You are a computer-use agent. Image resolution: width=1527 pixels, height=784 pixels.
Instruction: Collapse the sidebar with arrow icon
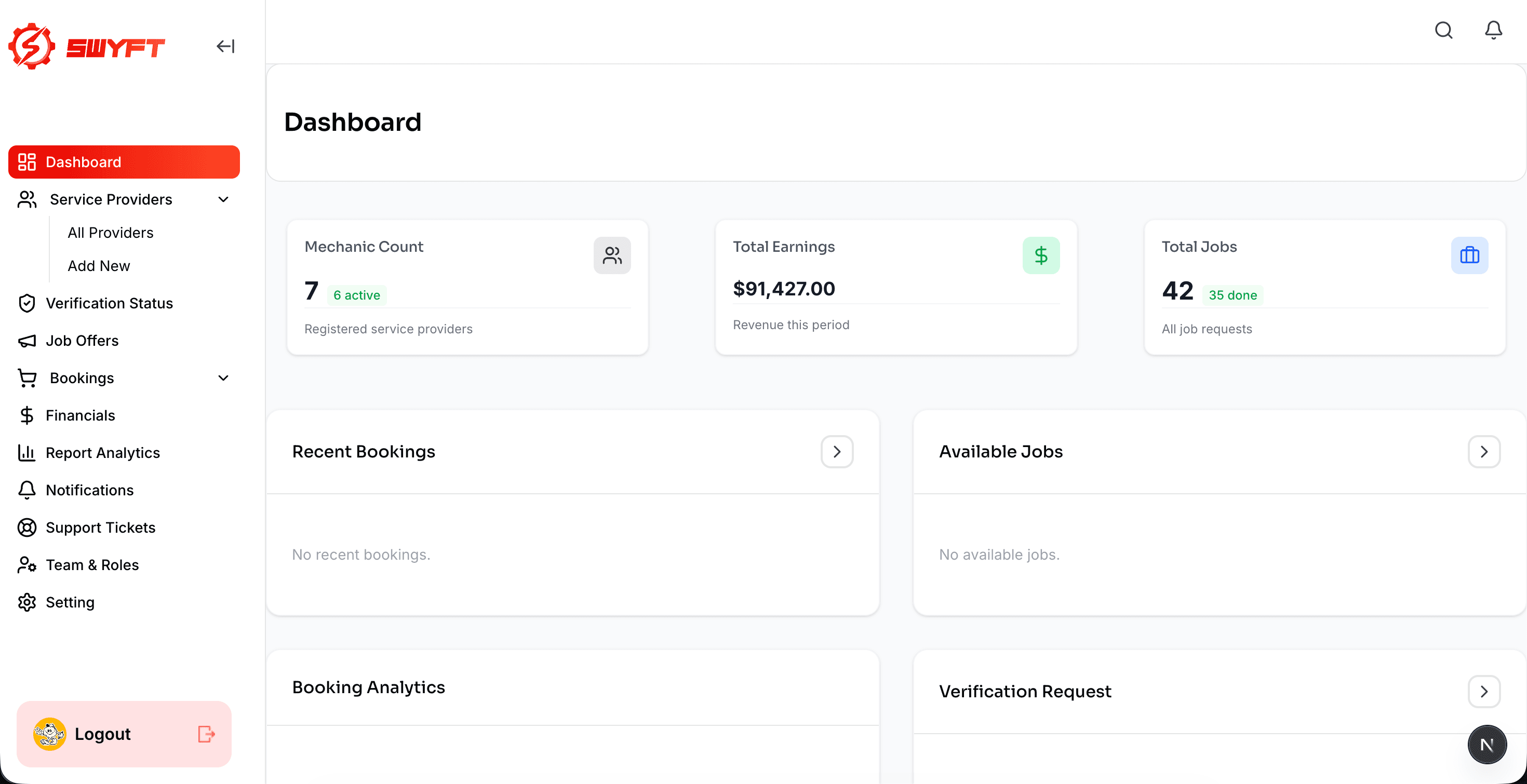point(225,46)
